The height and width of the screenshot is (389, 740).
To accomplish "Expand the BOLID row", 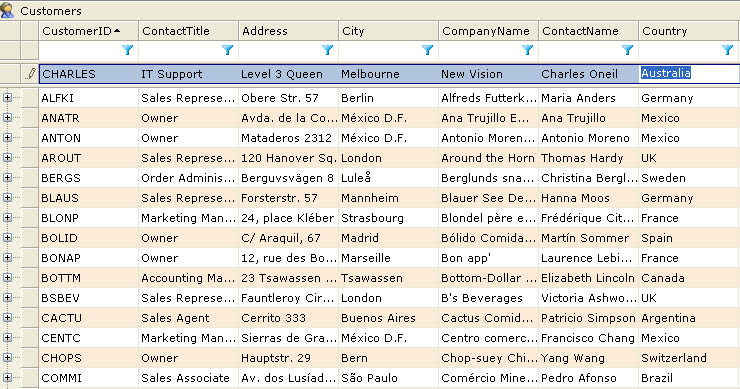I will click(7, 237).
